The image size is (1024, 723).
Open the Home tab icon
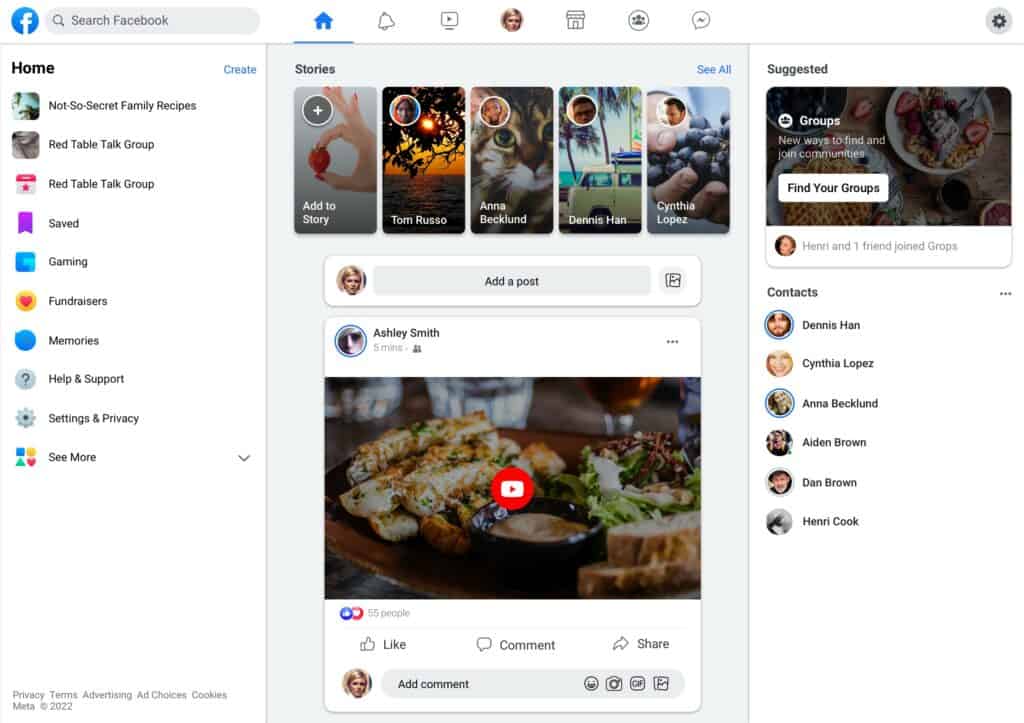323,21
